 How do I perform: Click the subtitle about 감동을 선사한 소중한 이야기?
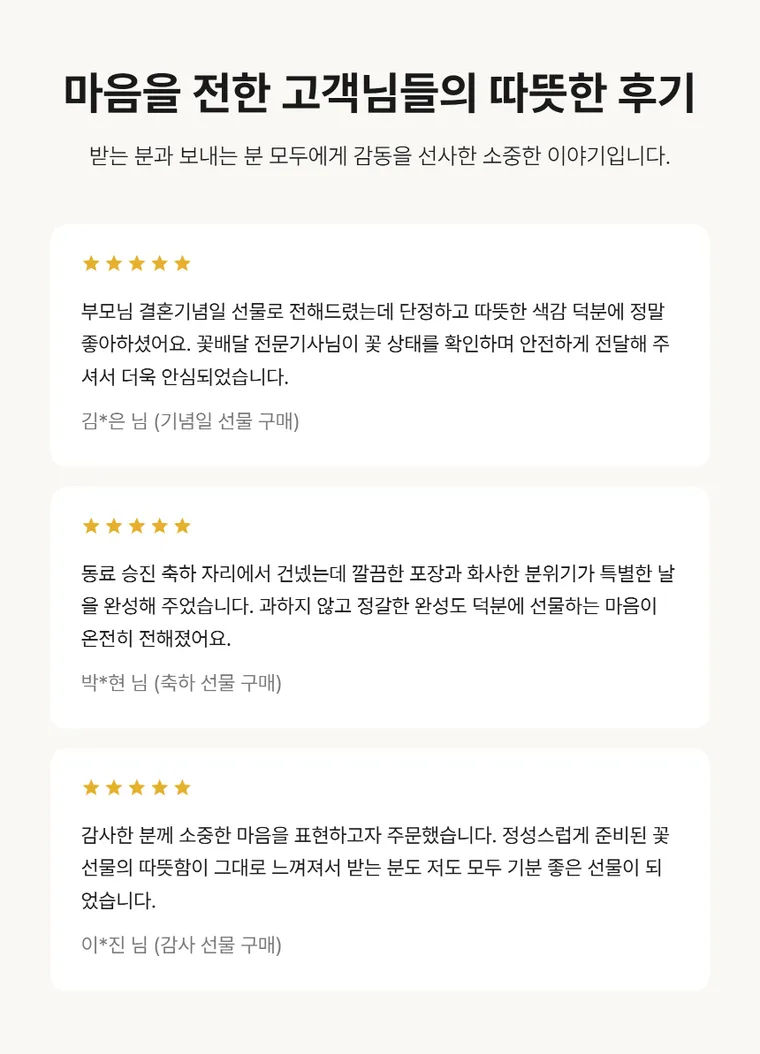coord(380,156)
